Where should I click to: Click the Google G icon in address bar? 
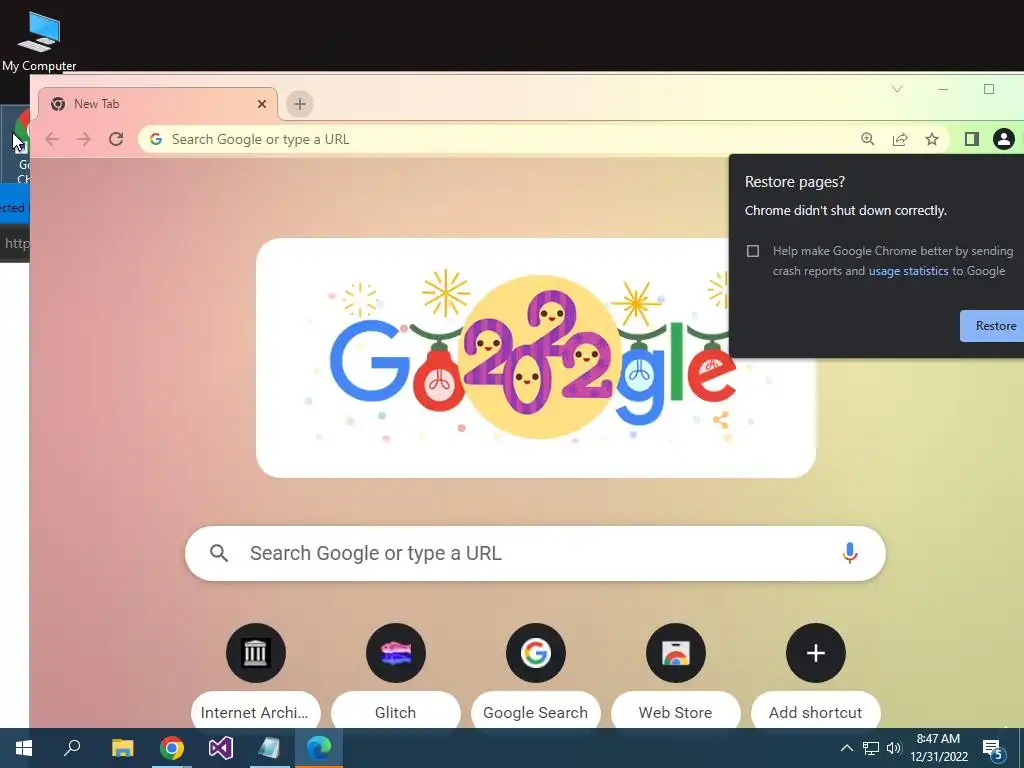(x=156, y=139)
